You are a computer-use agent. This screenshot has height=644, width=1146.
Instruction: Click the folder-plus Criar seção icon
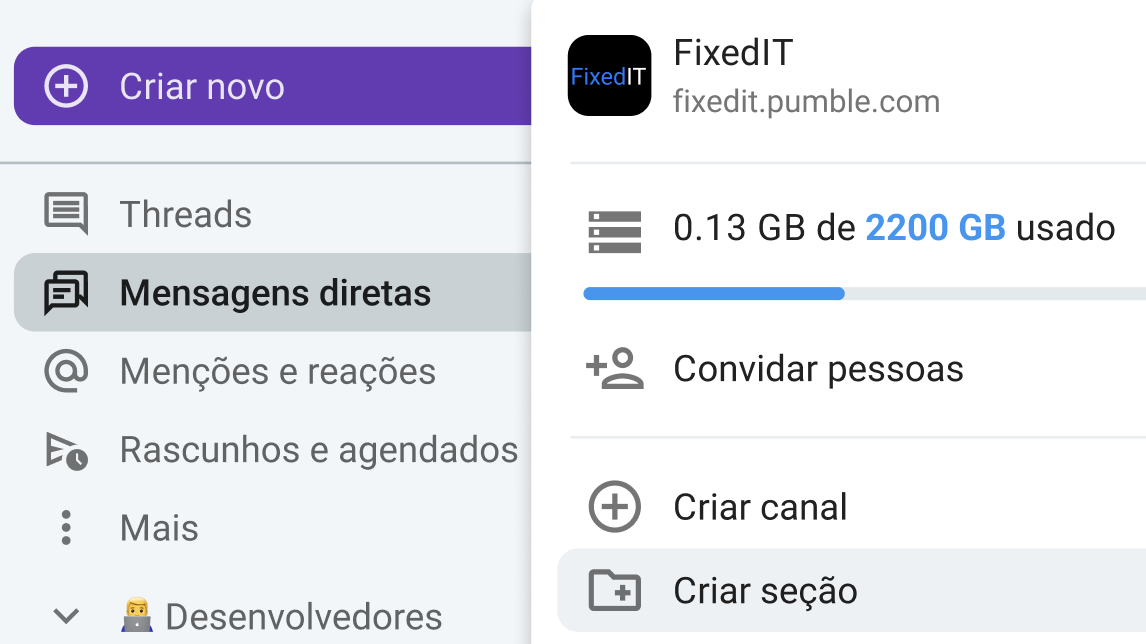[x=613, y=590]
